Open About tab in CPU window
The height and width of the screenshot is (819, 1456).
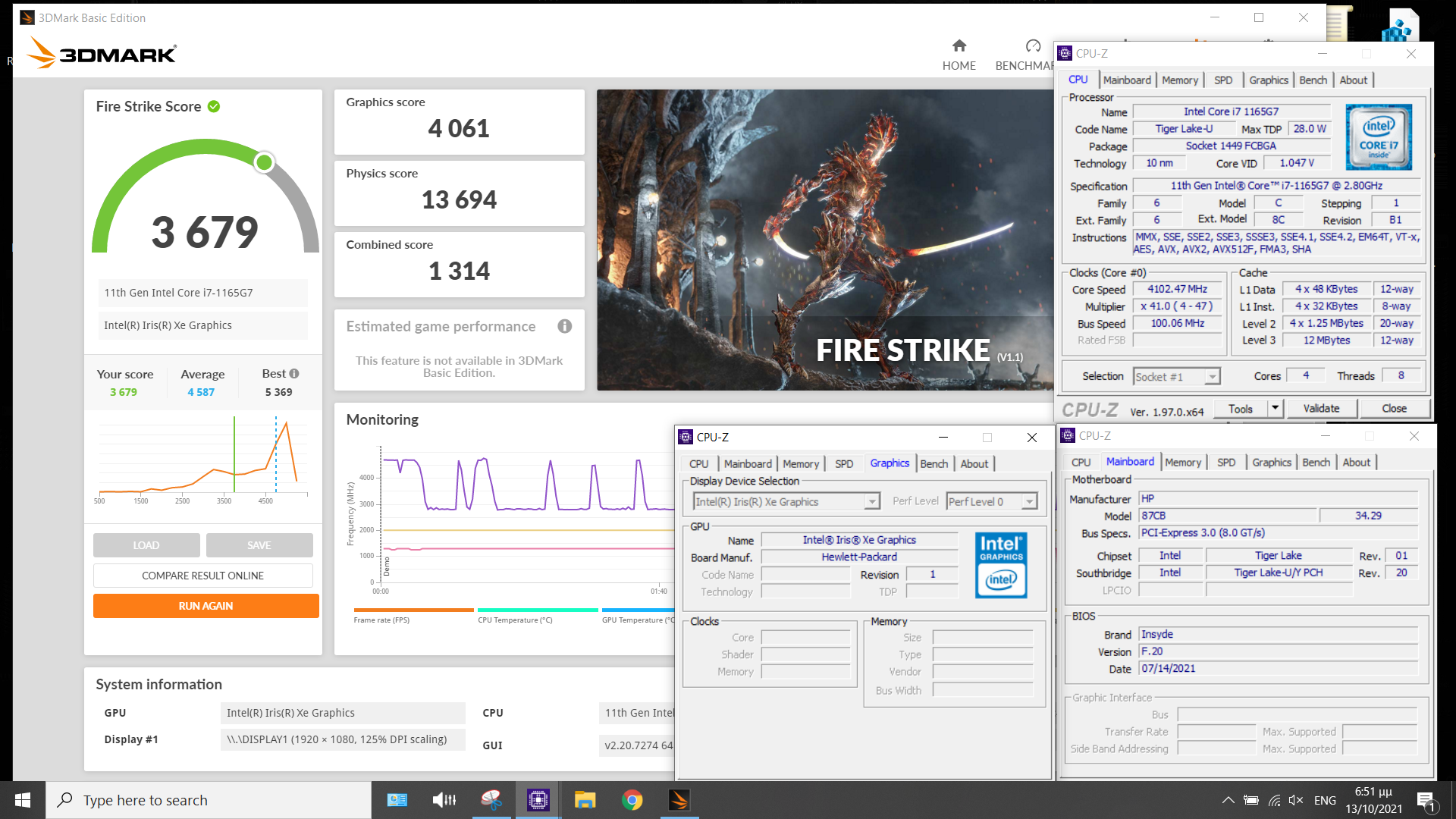[x=1354, y=80]
